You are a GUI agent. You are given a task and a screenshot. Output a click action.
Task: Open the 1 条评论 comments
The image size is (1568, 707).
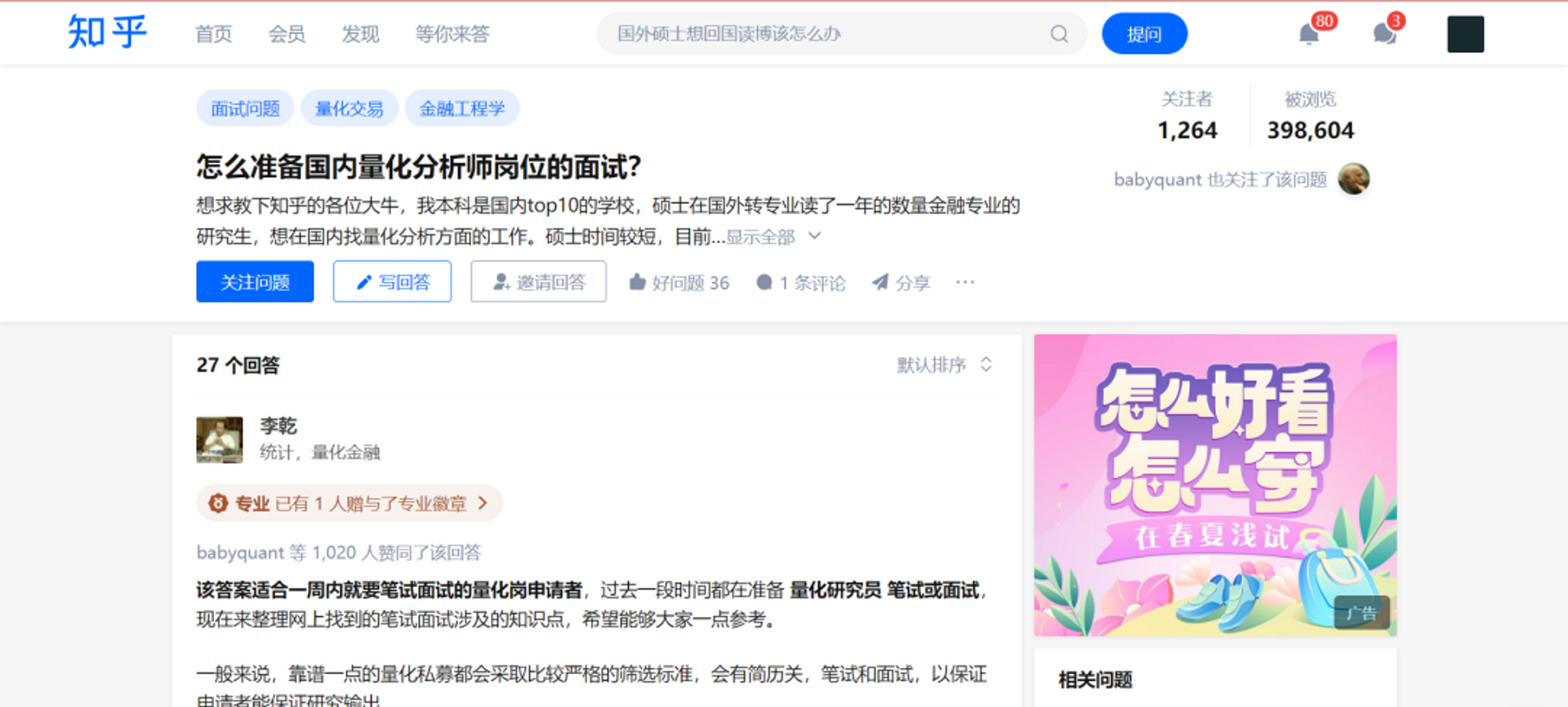(800, 282)
